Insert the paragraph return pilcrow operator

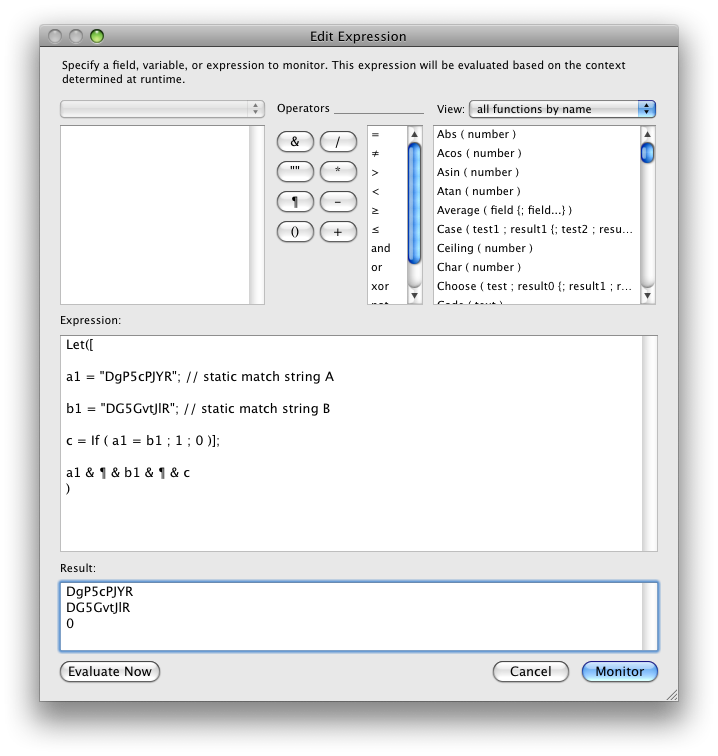click(295, 202)
